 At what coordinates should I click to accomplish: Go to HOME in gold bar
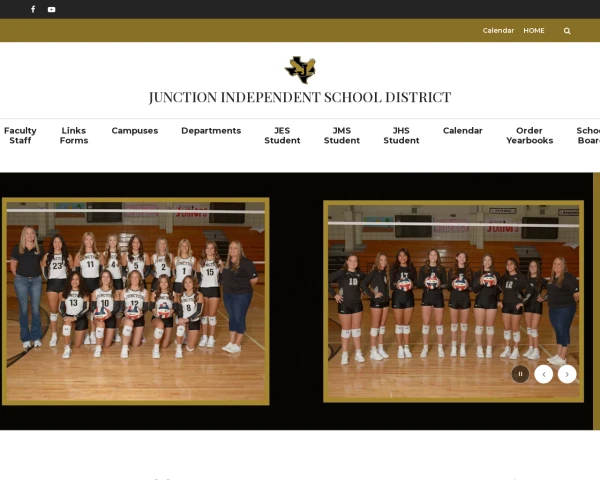click(534, 31)
